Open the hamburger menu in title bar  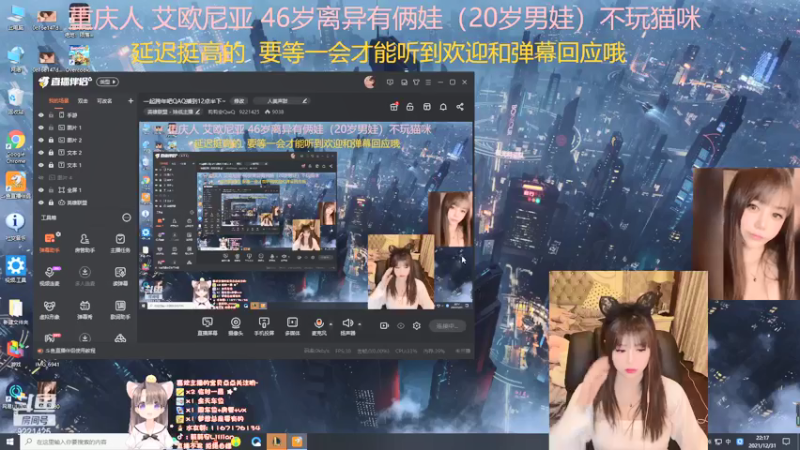click(x=428, y=82)
